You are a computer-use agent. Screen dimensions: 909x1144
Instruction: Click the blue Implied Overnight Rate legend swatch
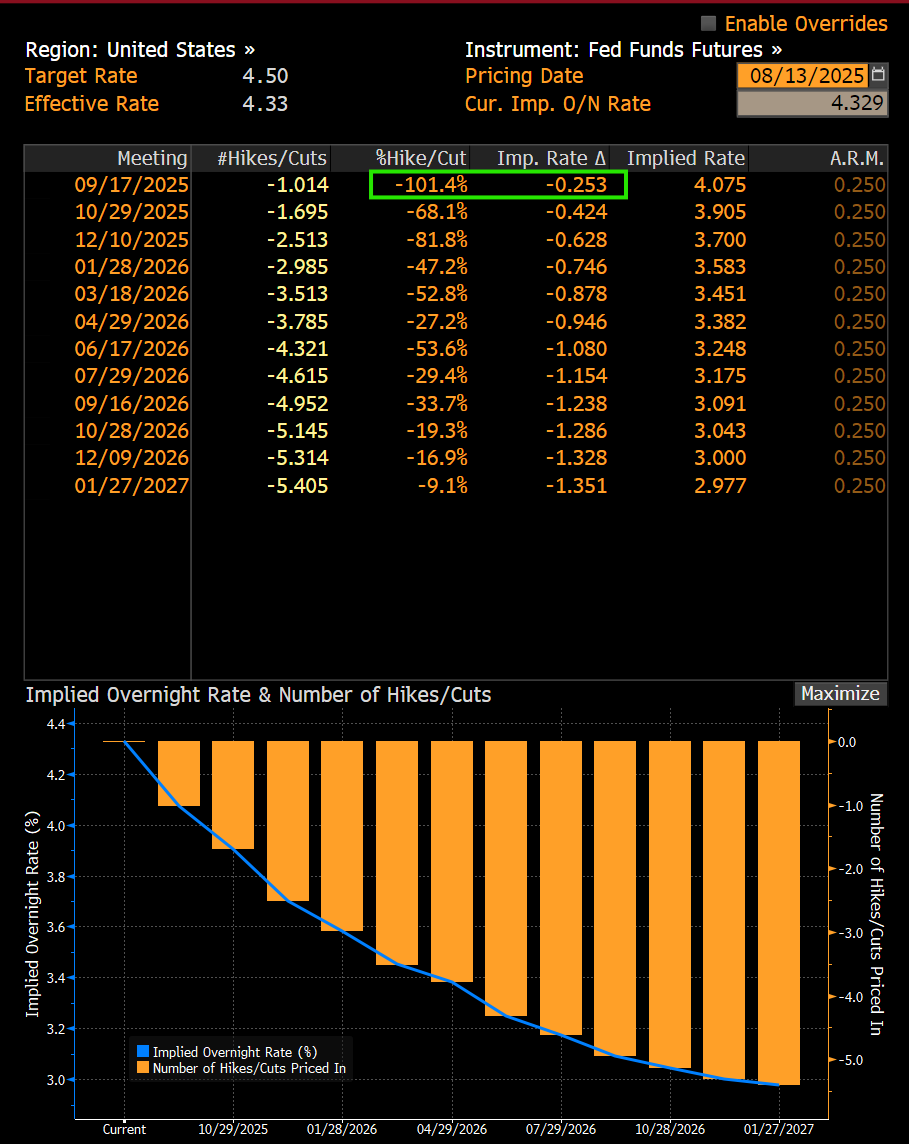tap(143, 1051)
